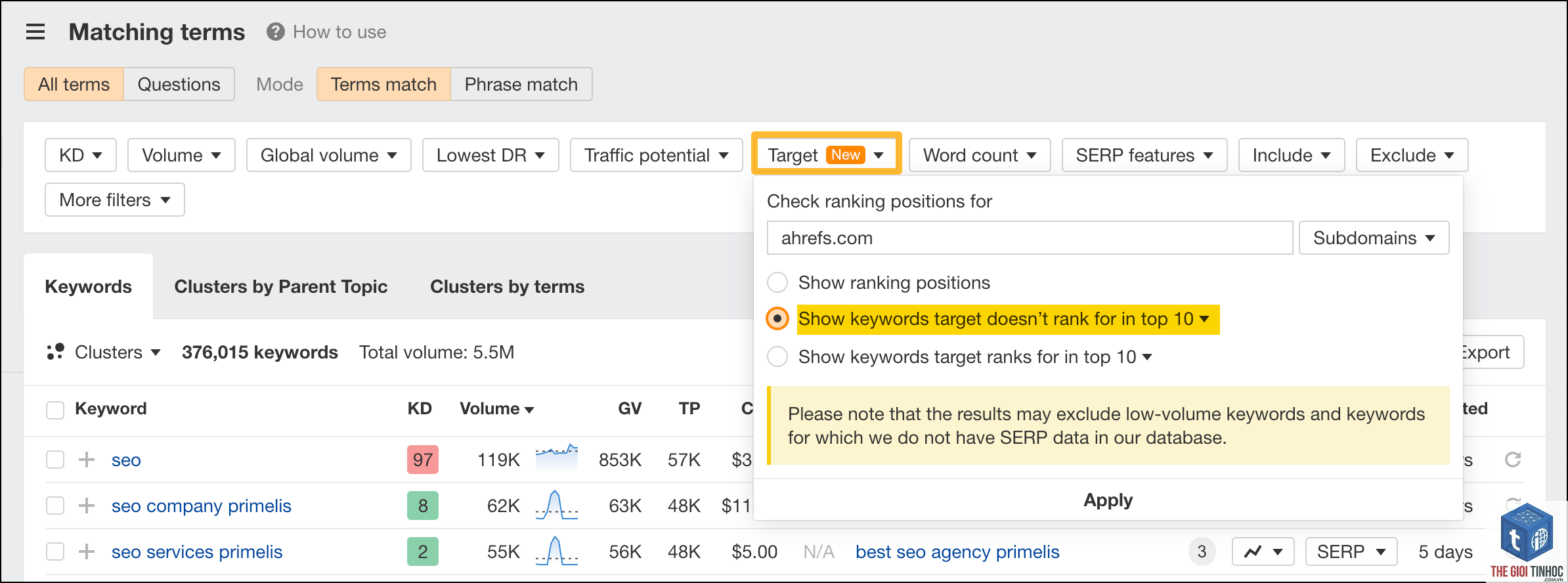Expand More filters dropdown
Viewport: 1568px width, 583px height.
(x=115, y=200)
